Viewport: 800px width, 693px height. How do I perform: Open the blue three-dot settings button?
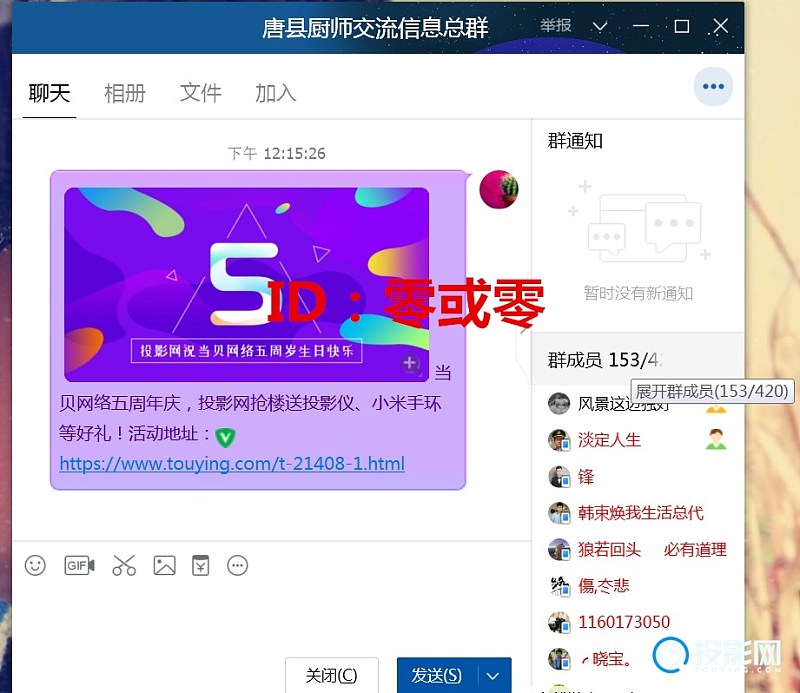[713, 86]
